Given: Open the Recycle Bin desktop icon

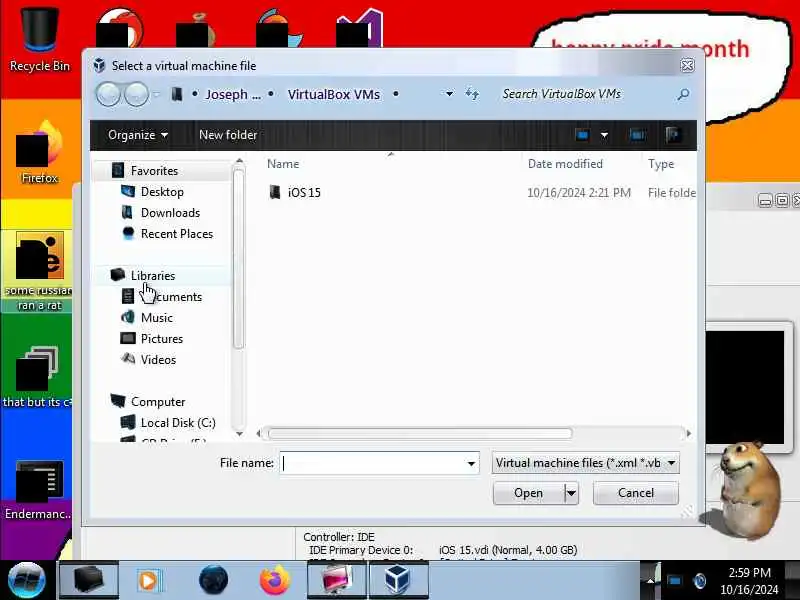Looking at the screenshot, I should [x=39, y=41].
